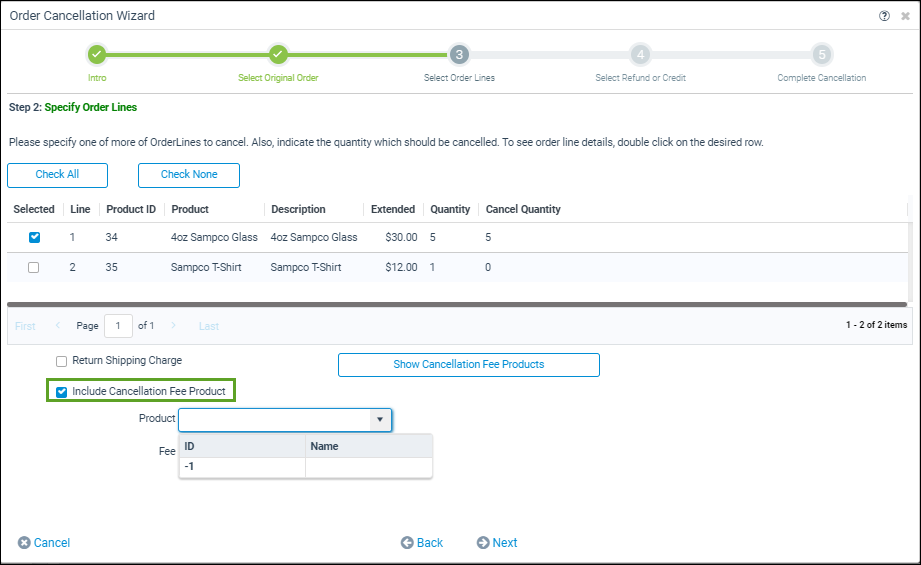Select the Sampco T-Shirt order line checkbox
The height and width of the screenshot is (565, 921).
click(33, 267)
